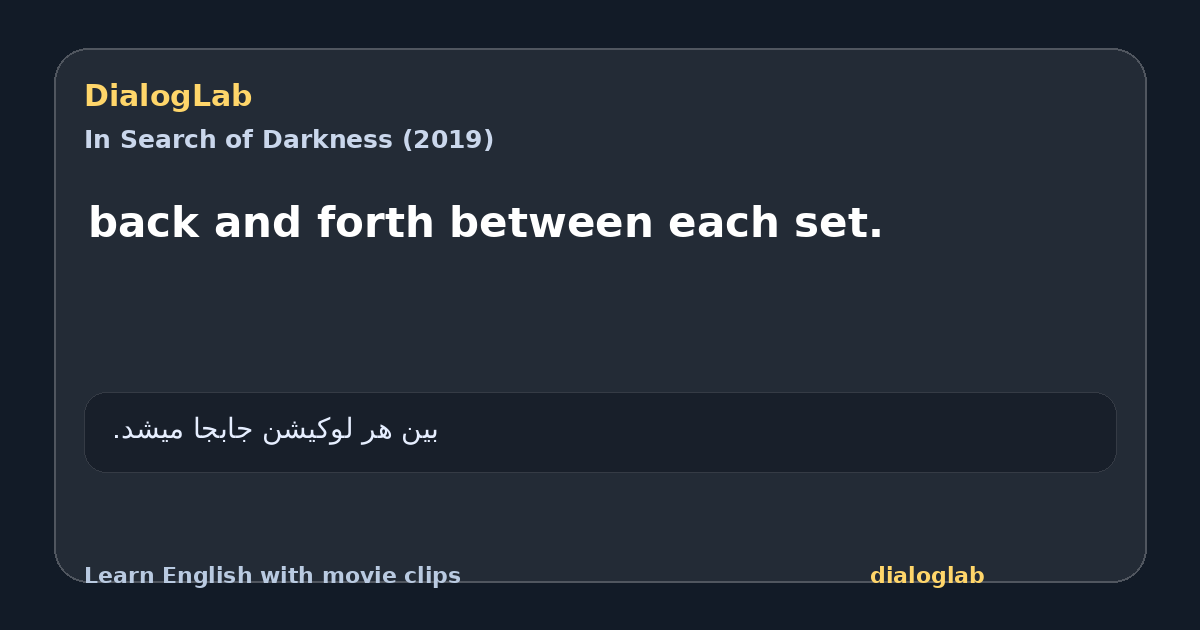Tap the word 'and' in the subtitle
Viewport: 1200px width, 630px height.
(258, 223)
